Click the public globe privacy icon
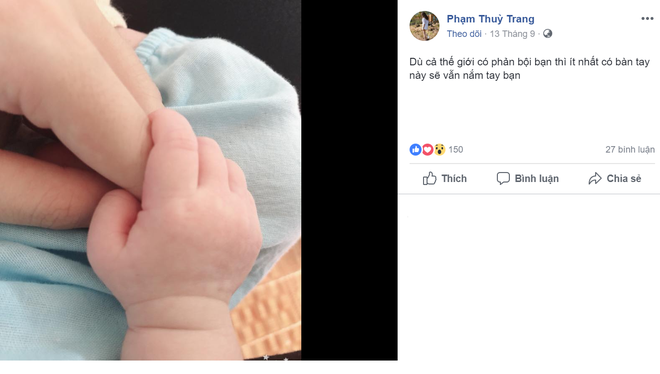660x374 pixels. pos(547,34)
